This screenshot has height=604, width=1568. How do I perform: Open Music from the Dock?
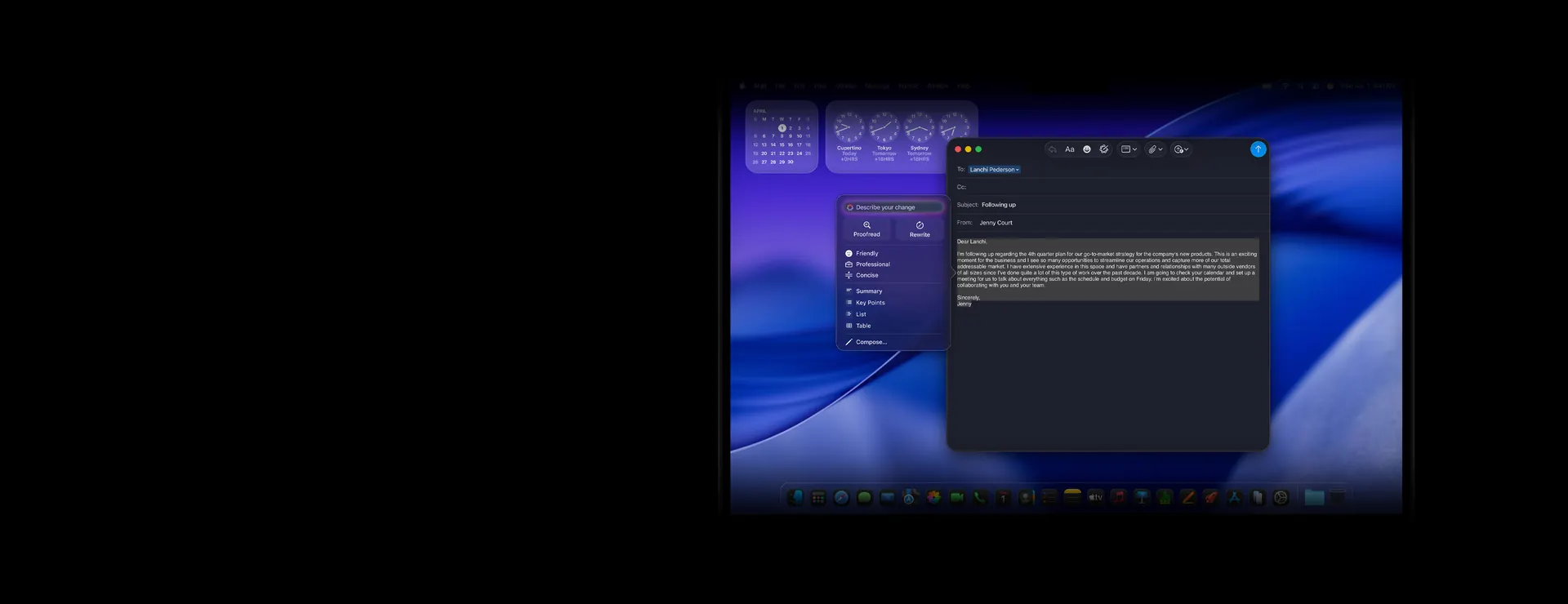point(1119,497)
